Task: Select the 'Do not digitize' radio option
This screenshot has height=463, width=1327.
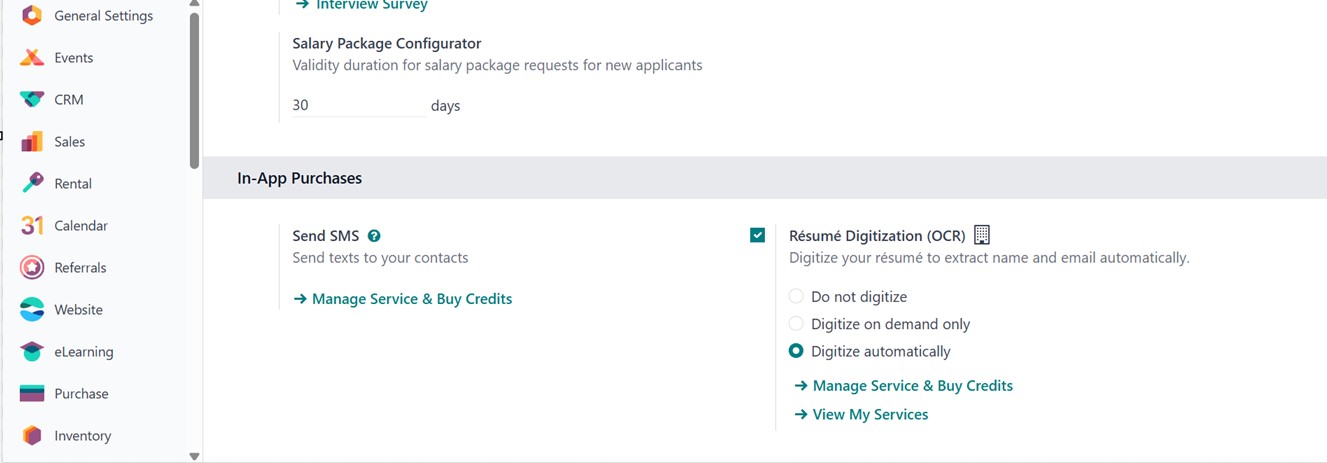Action: click(796, 297)
